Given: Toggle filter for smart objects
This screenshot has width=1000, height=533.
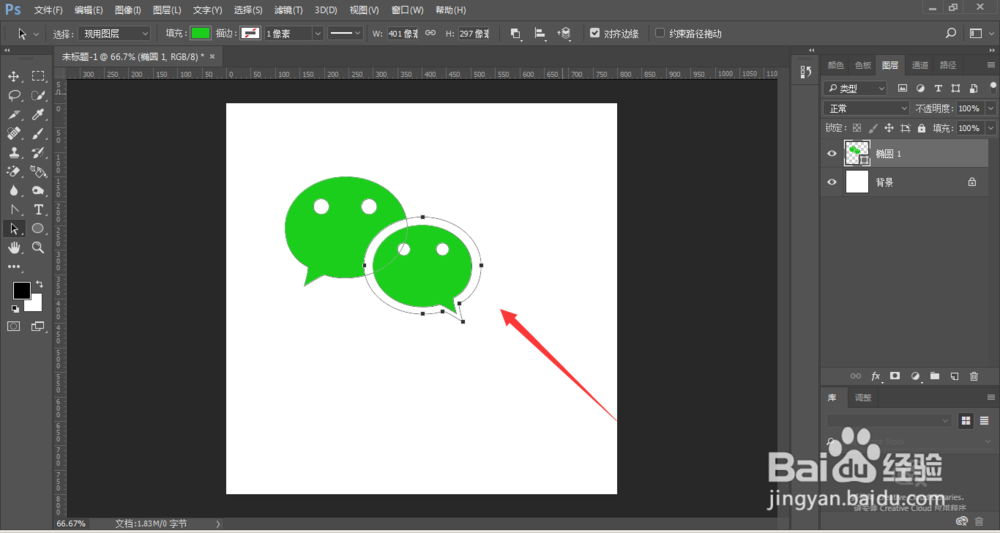Looking at the screenshot, I should (x=973, y=89).
